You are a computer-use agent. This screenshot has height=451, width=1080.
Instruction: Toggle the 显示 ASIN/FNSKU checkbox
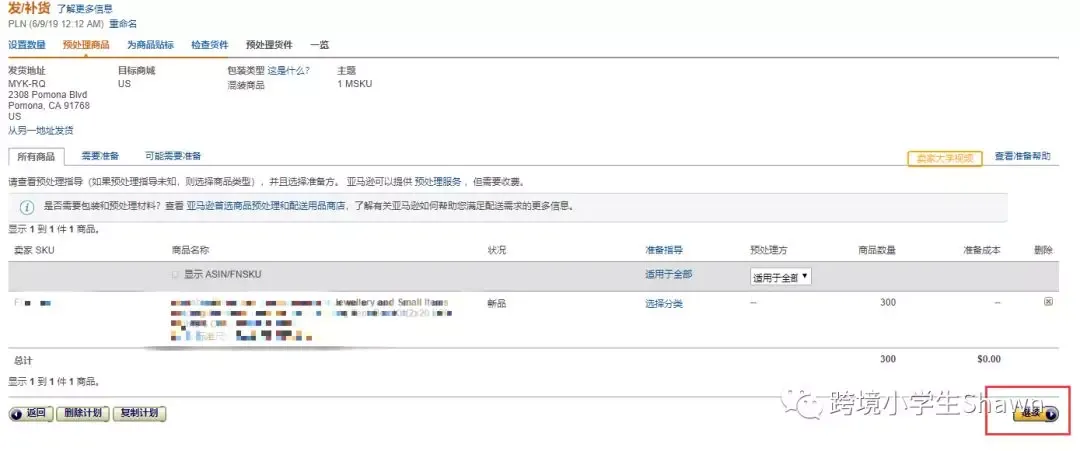[x=176, y=274]
